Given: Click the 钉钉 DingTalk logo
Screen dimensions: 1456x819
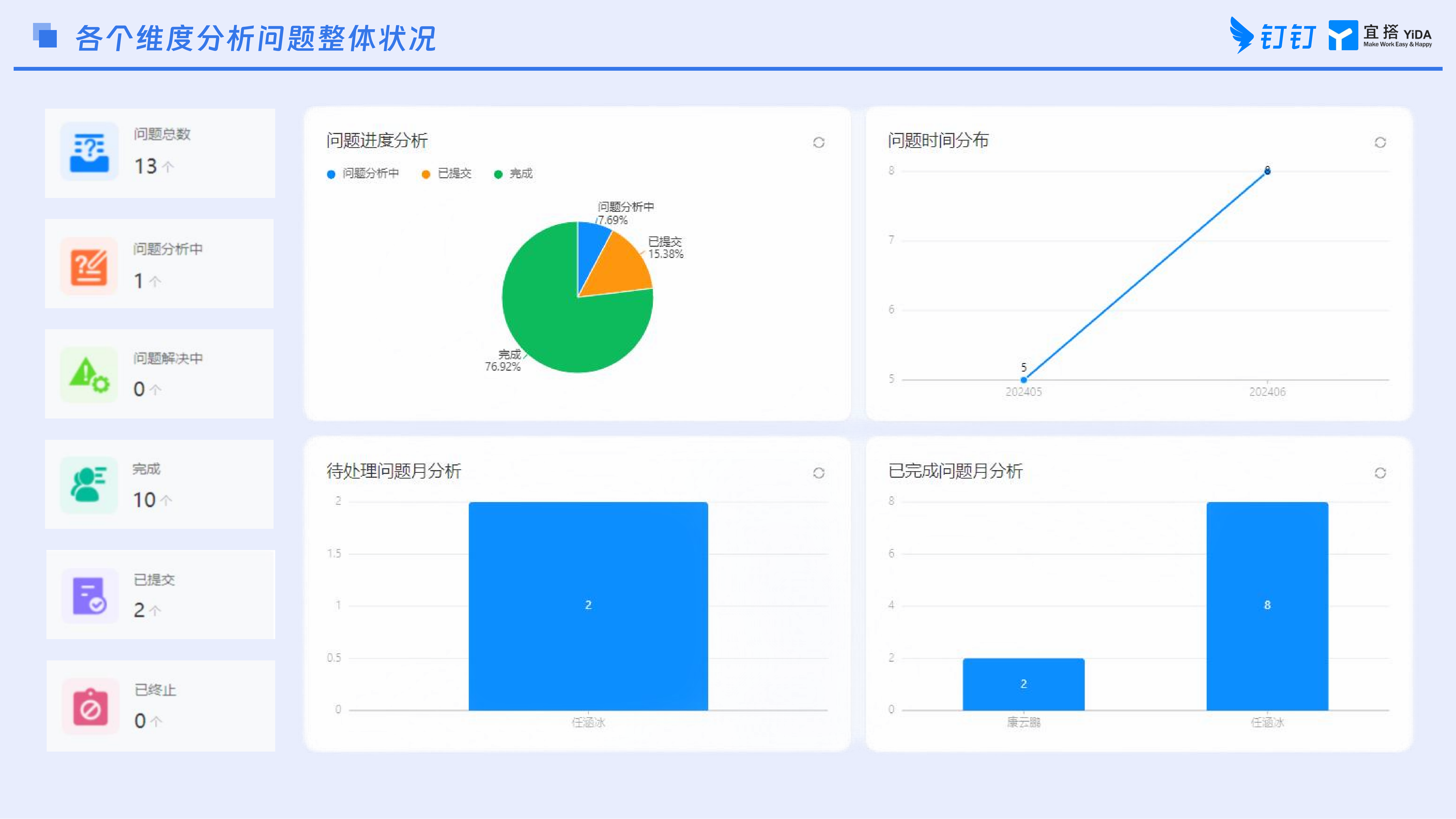Looking at the screenshot, I should click(x=1273, y=35).
